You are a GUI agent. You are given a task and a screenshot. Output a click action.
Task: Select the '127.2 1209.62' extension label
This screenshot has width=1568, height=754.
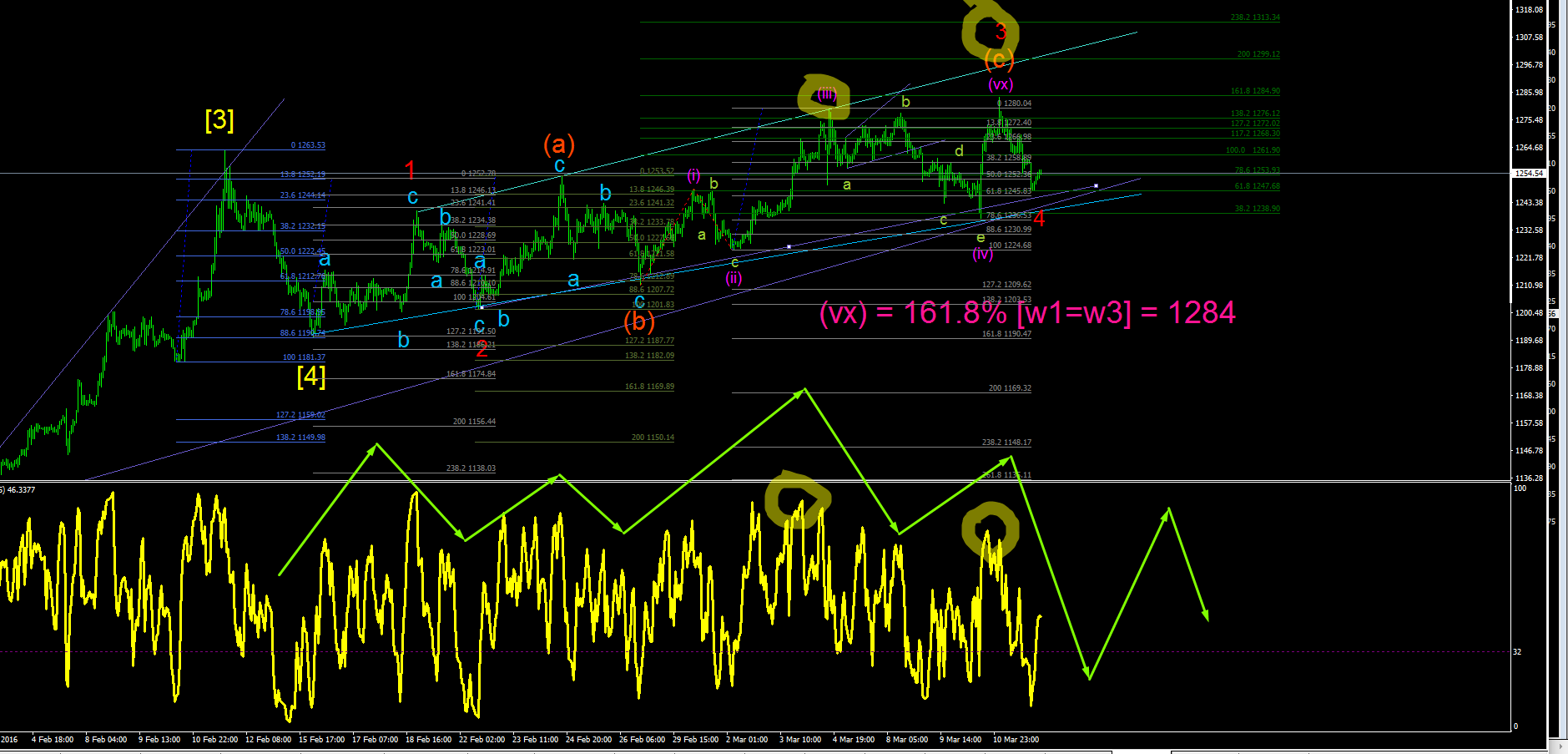[x=1007, y=285]
